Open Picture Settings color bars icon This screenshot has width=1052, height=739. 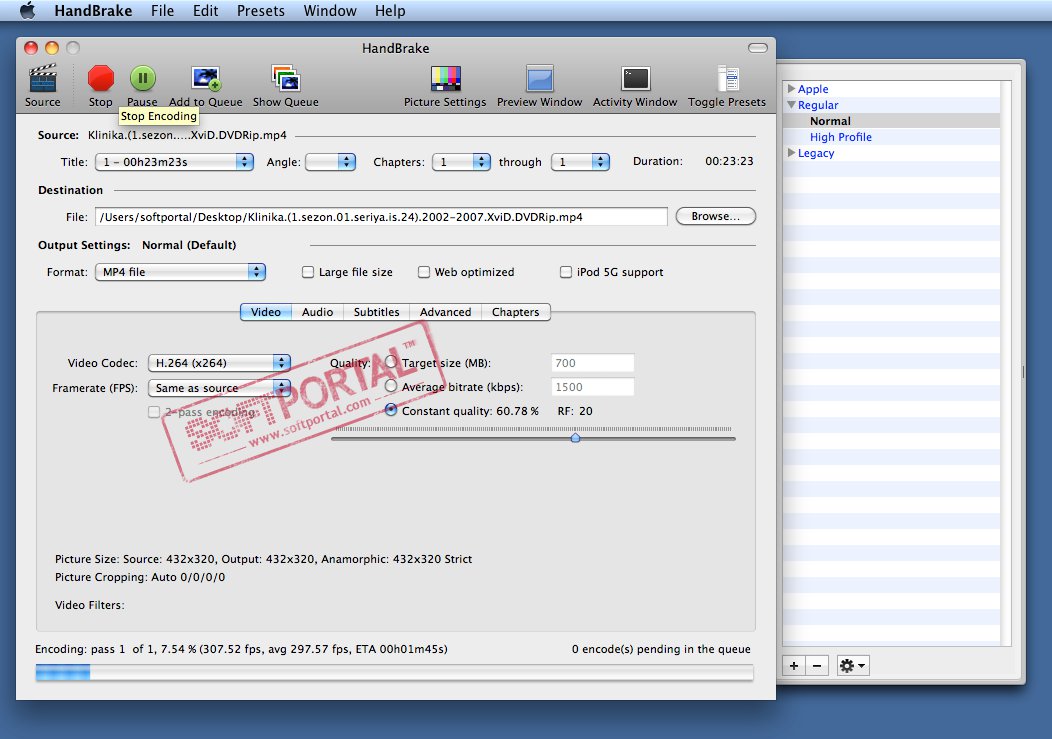point(445,79)
